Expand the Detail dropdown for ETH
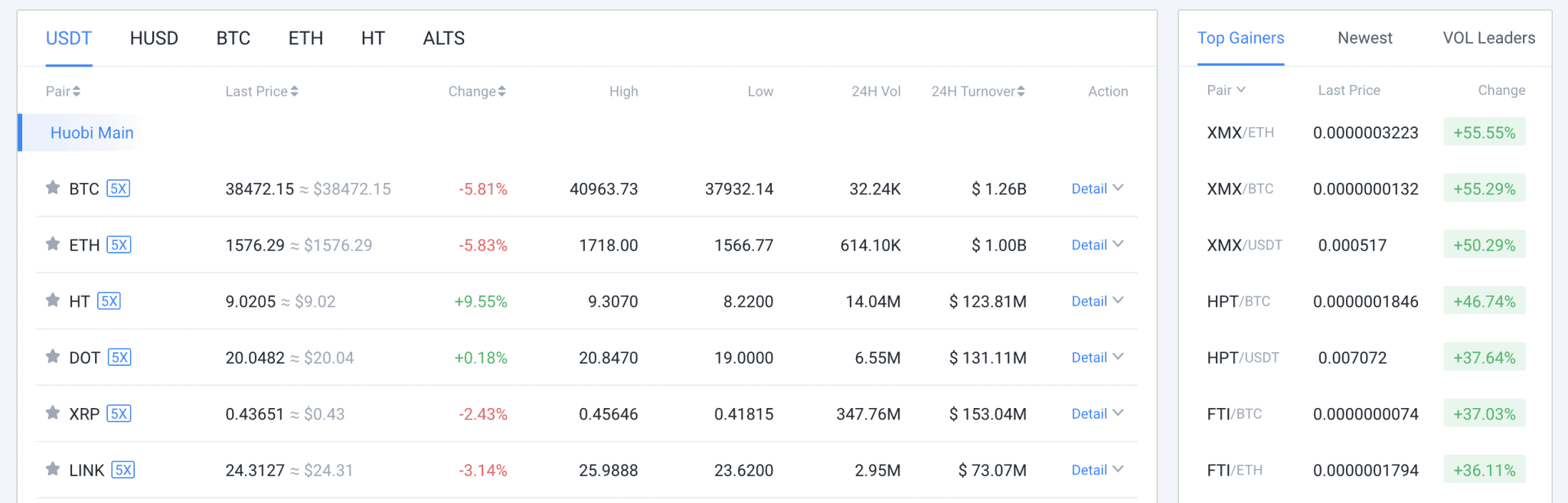Viewport: 1568px width, 503px height. pos(1097,245)
